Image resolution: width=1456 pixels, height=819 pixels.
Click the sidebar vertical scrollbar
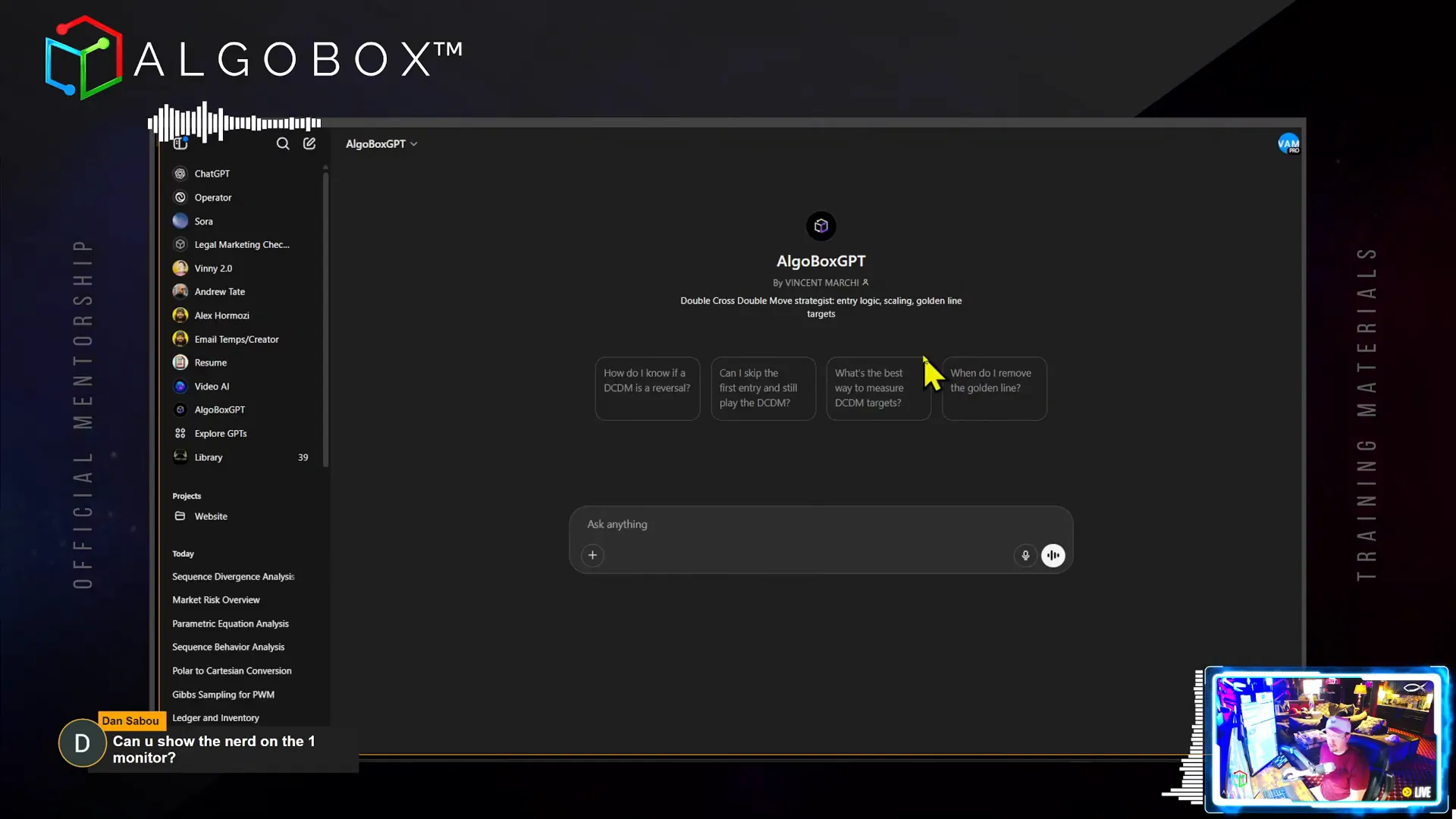[x=325, y=318]
